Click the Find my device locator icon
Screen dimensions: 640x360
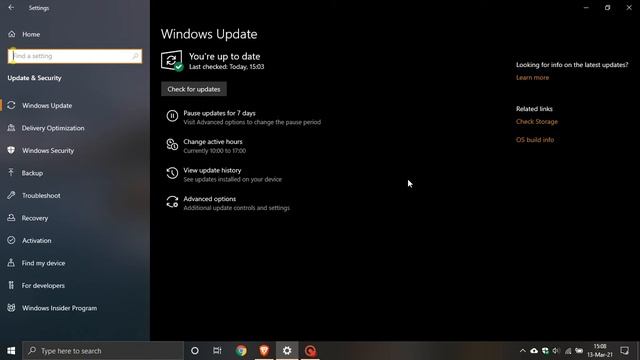(x=11, y=263)
